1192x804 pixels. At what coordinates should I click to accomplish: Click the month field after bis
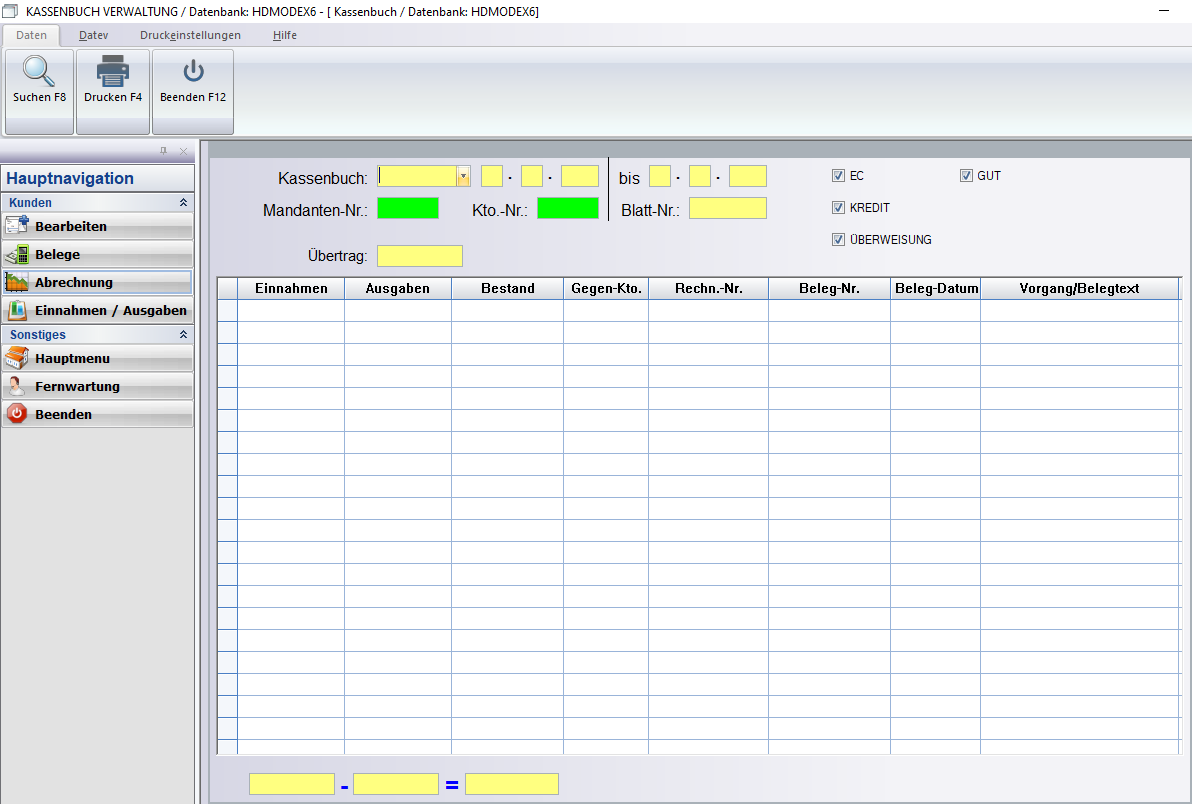pos(699,176)
